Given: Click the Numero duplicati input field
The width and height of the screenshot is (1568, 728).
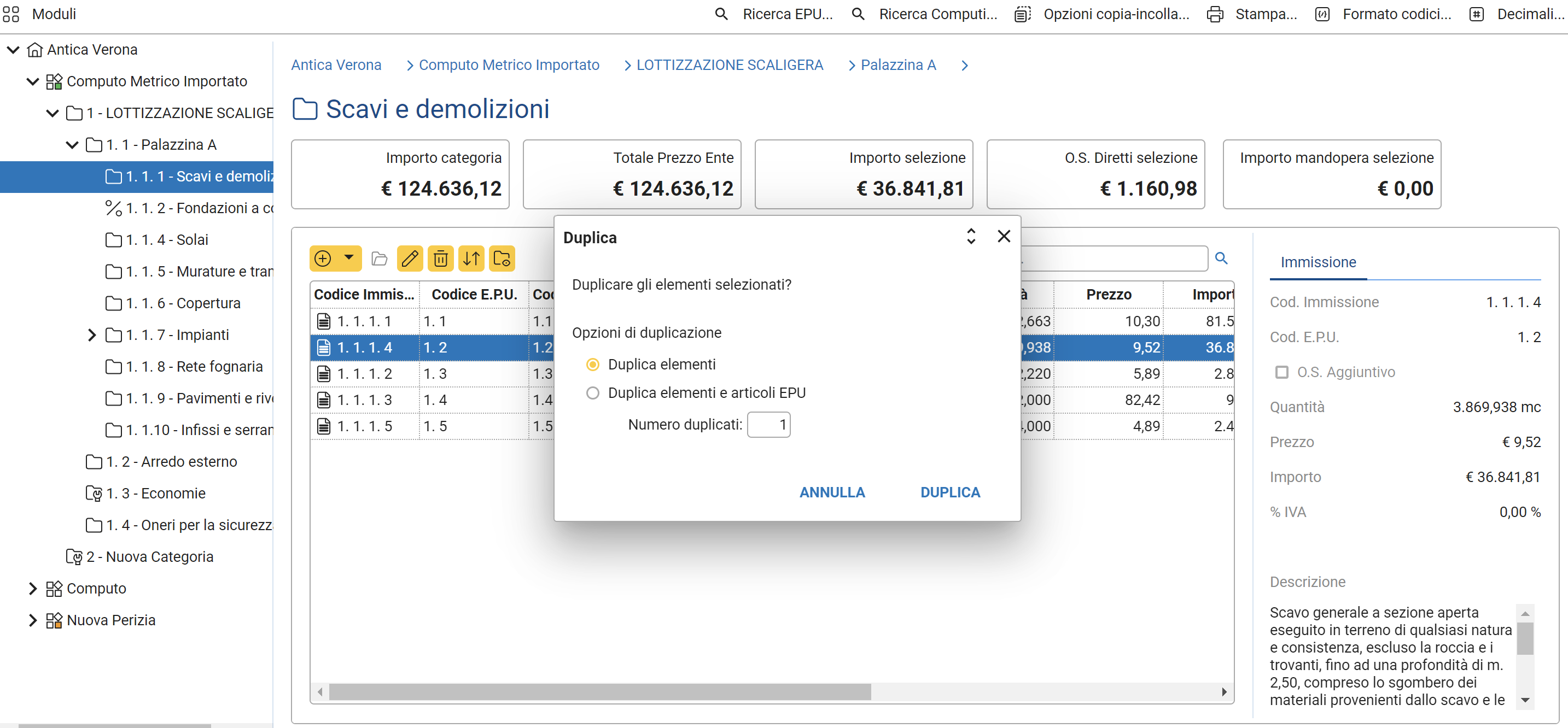Looking at the screenshot, I should pyautogui.click(x=768, y=425).
